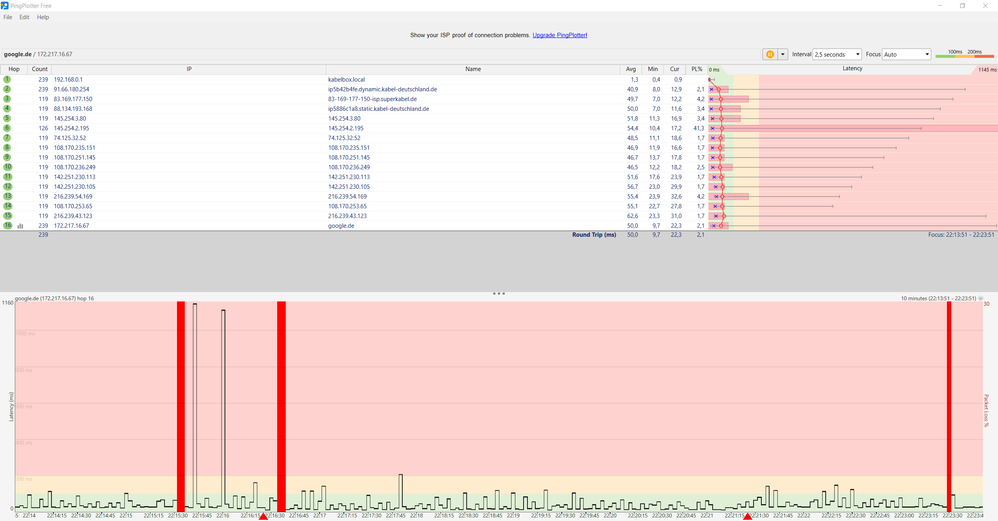Select IP 108.170.235.151 in the IP column
The height and width of the screenshot is (521, 998).
74,148
